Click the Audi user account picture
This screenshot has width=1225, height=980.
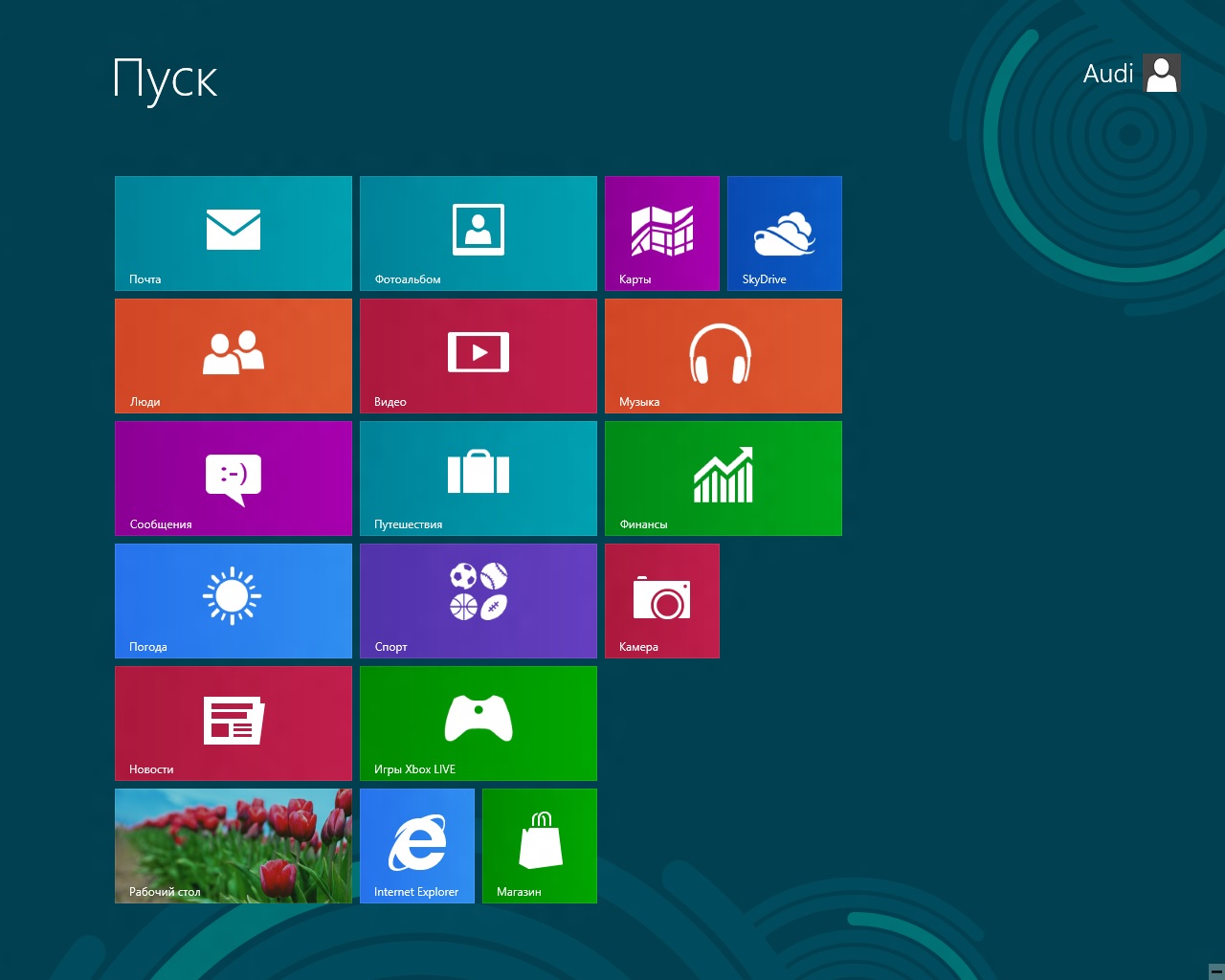pos(1162,73)
